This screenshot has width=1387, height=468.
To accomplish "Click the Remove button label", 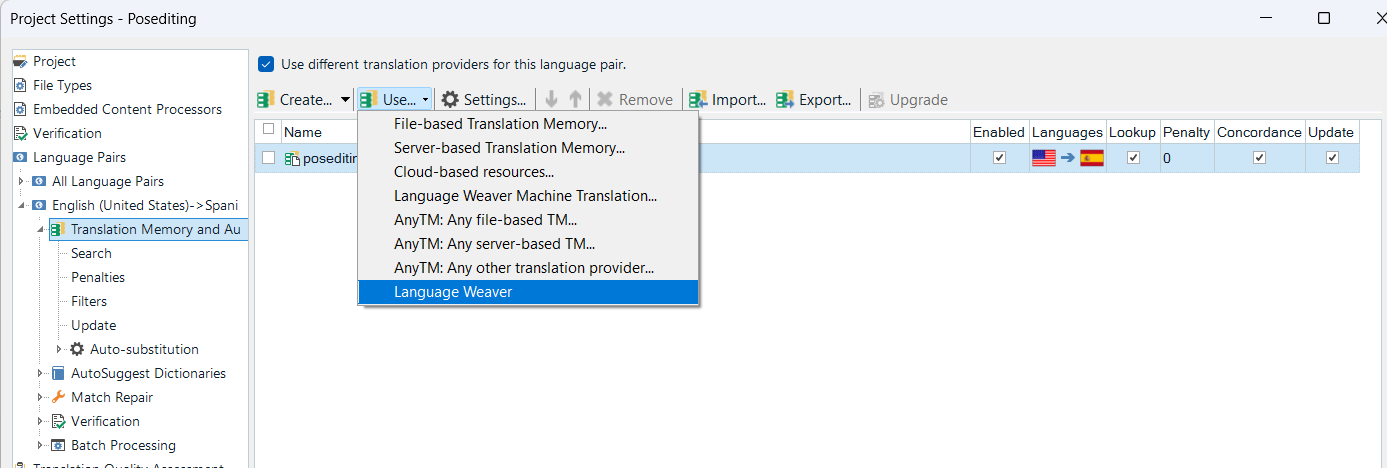I will click(x=646, y=100).
